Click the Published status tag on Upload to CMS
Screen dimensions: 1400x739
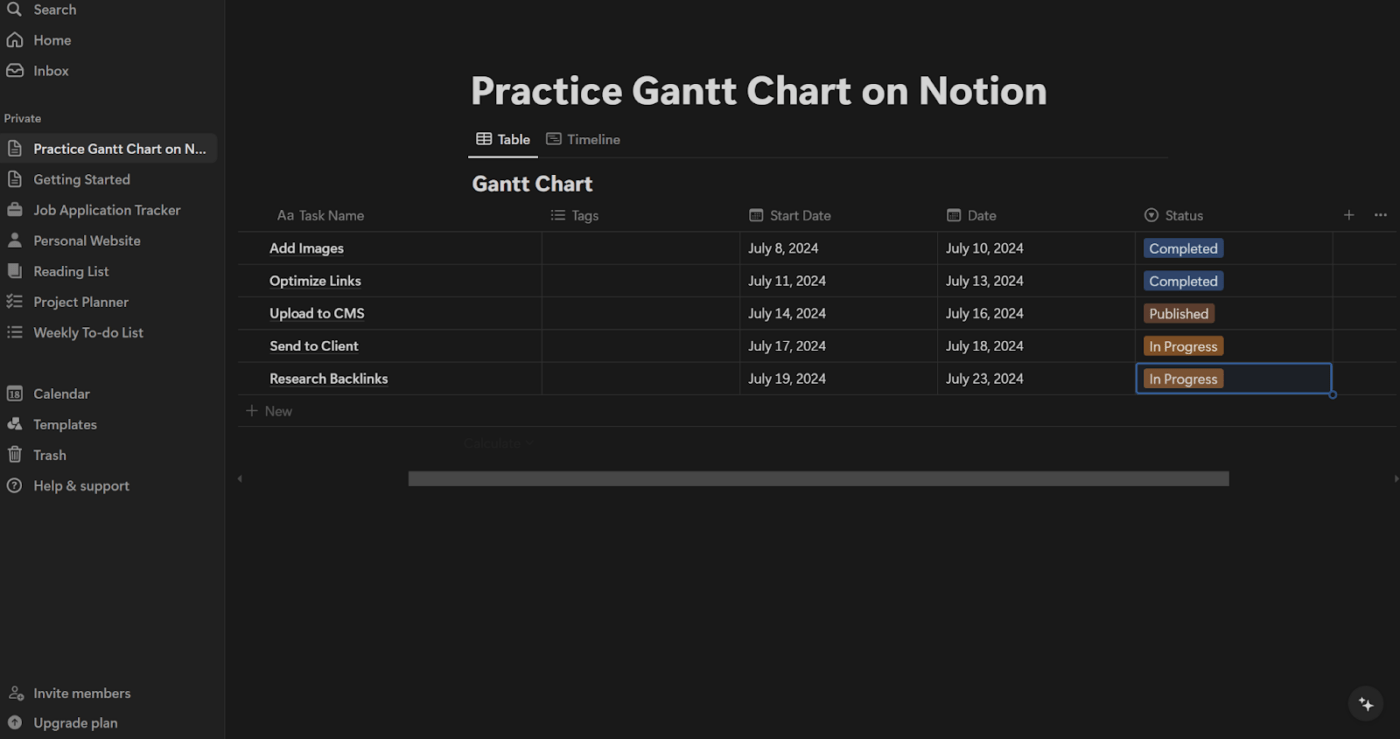tap(1178, 313)
